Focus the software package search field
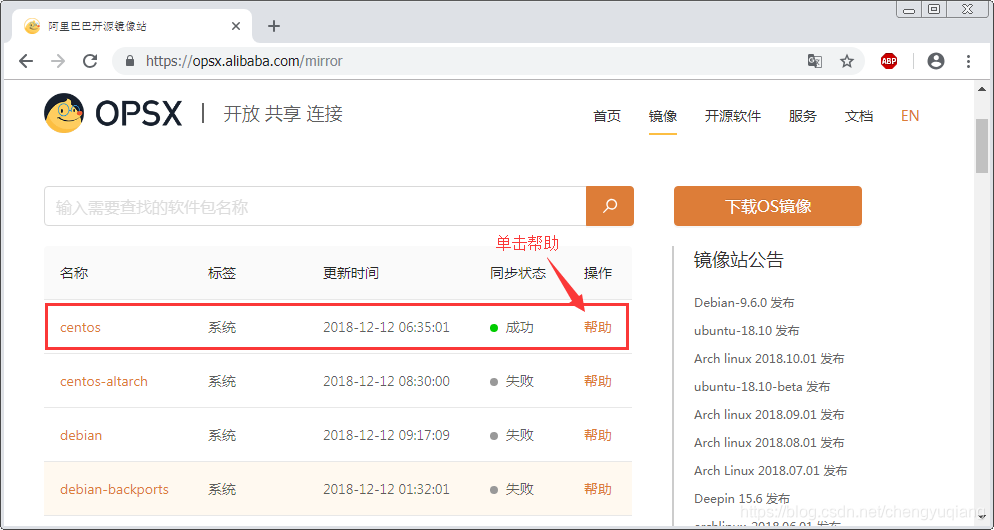 pyautogui.click(x=315, y=206)
